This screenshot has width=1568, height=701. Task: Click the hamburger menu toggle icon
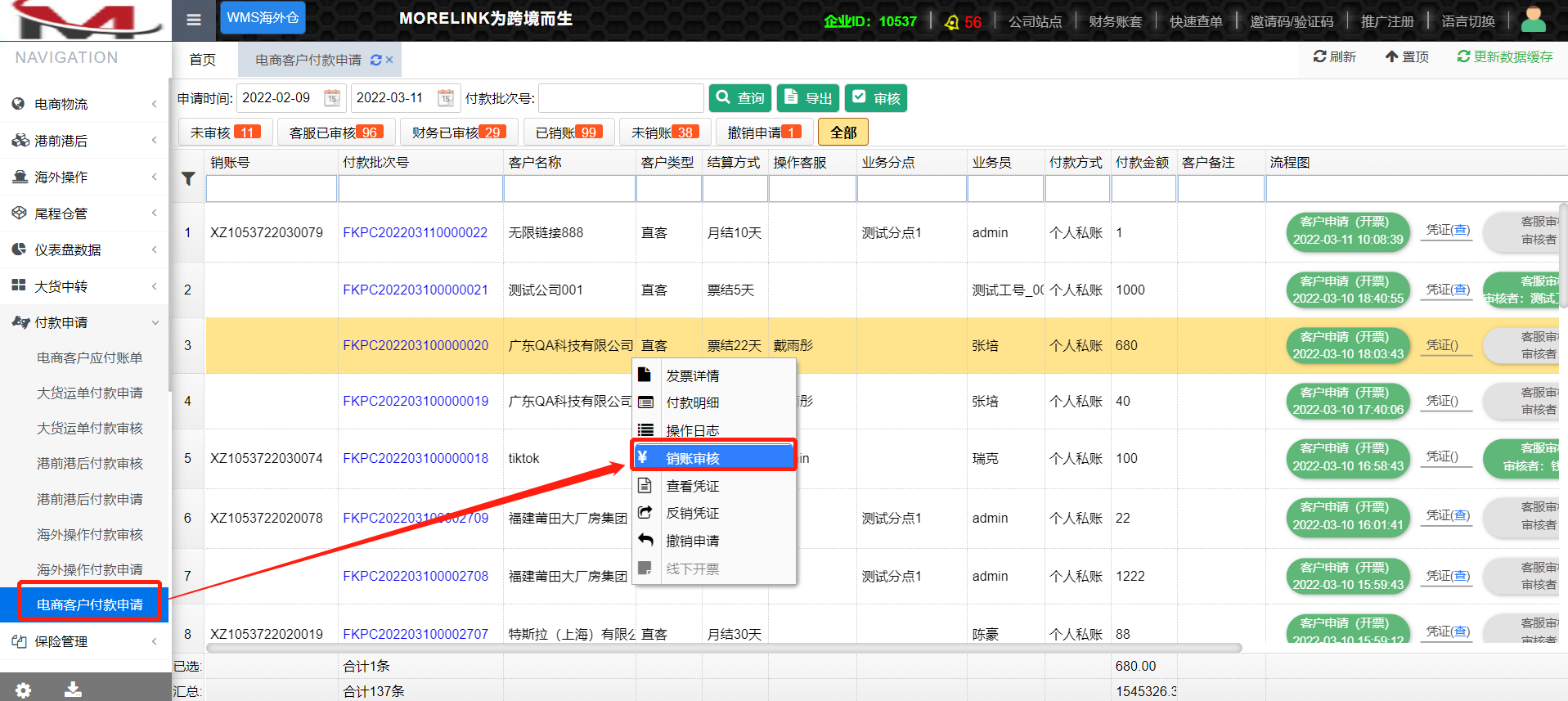(x=194, y=20)
